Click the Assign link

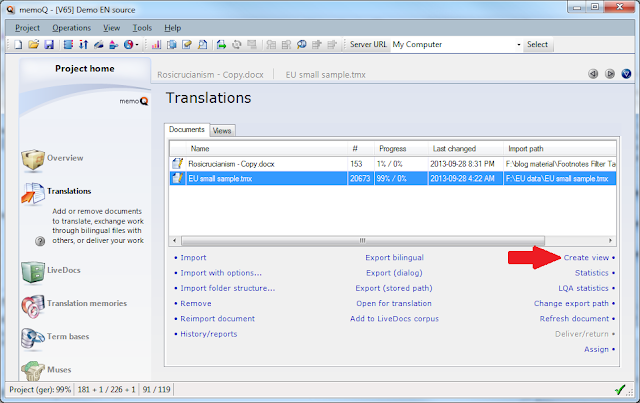596,350
